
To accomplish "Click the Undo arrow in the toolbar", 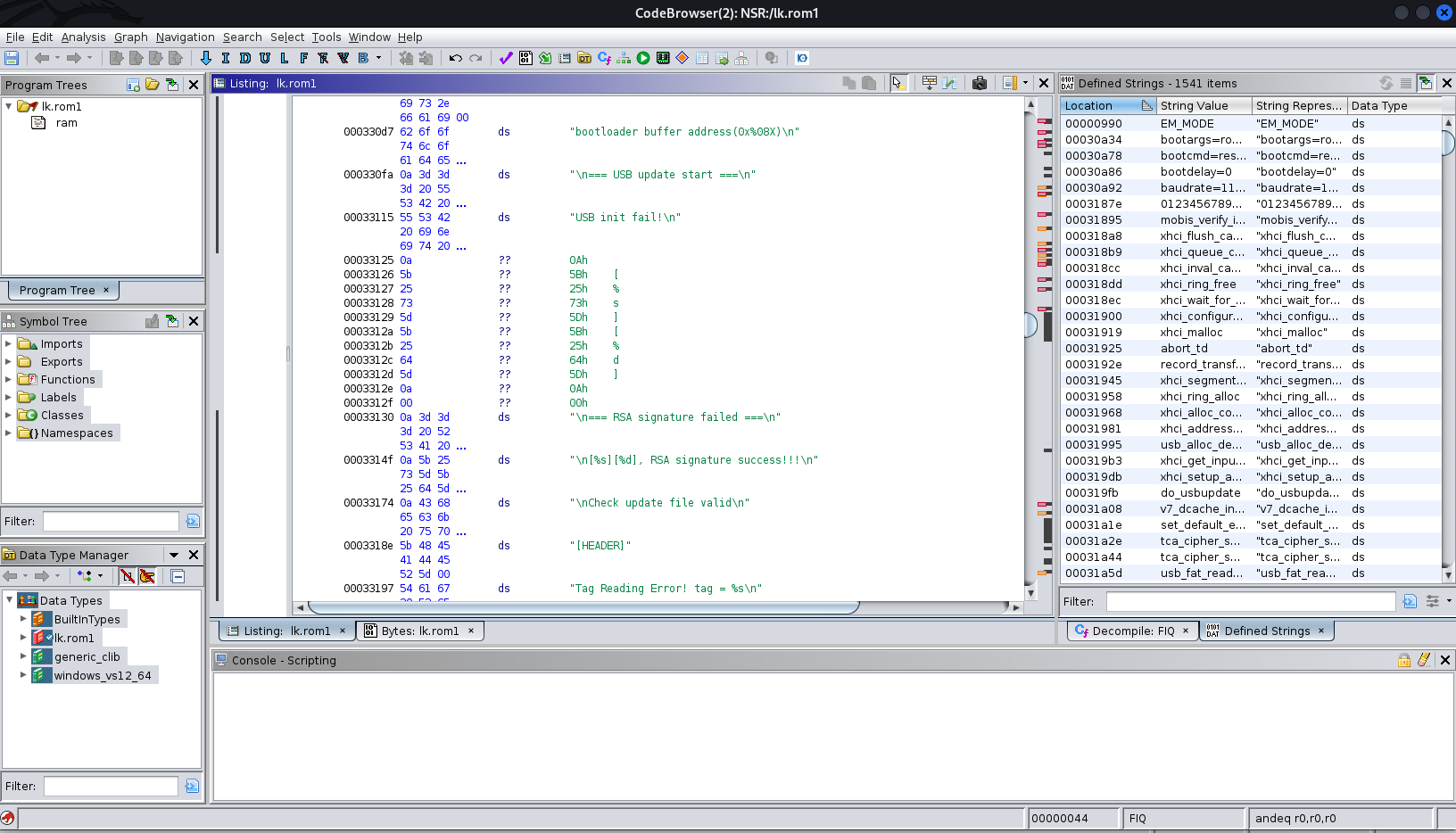I will (x=456, y=58).
